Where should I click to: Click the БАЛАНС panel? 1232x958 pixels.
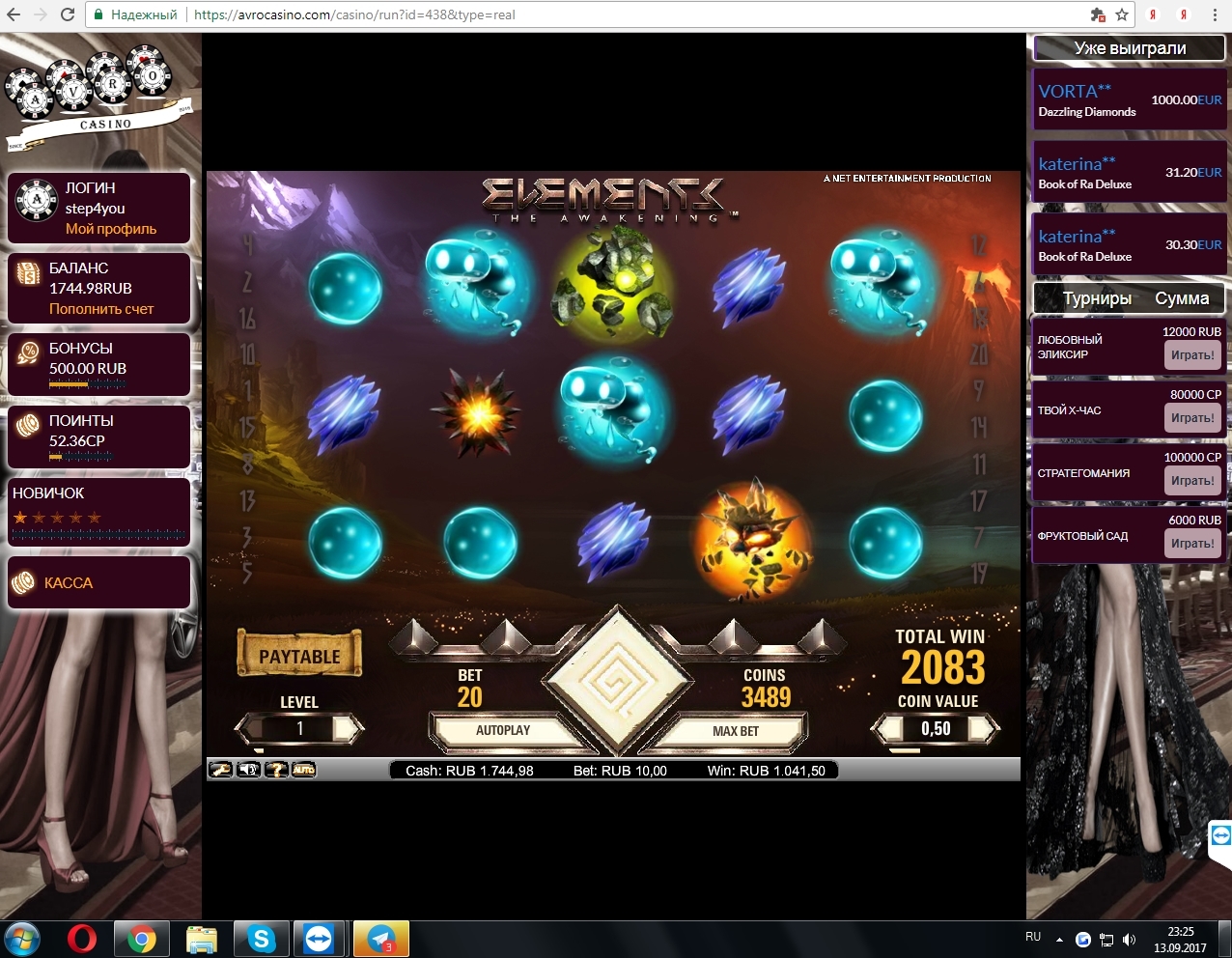click(98, 288)
